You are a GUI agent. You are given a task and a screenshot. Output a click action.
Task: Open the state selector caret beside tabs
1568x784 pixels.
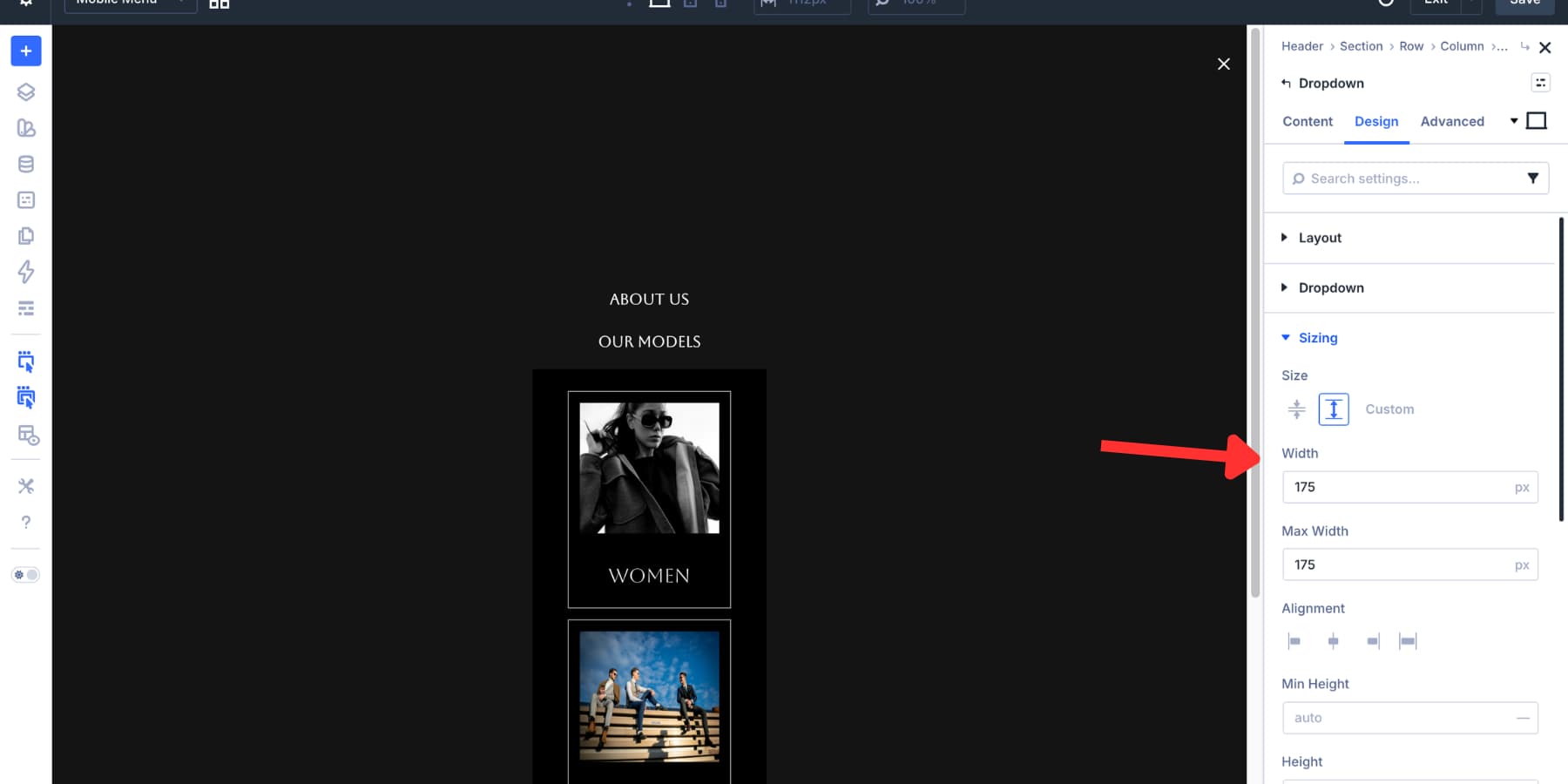tap(1514, 121)
